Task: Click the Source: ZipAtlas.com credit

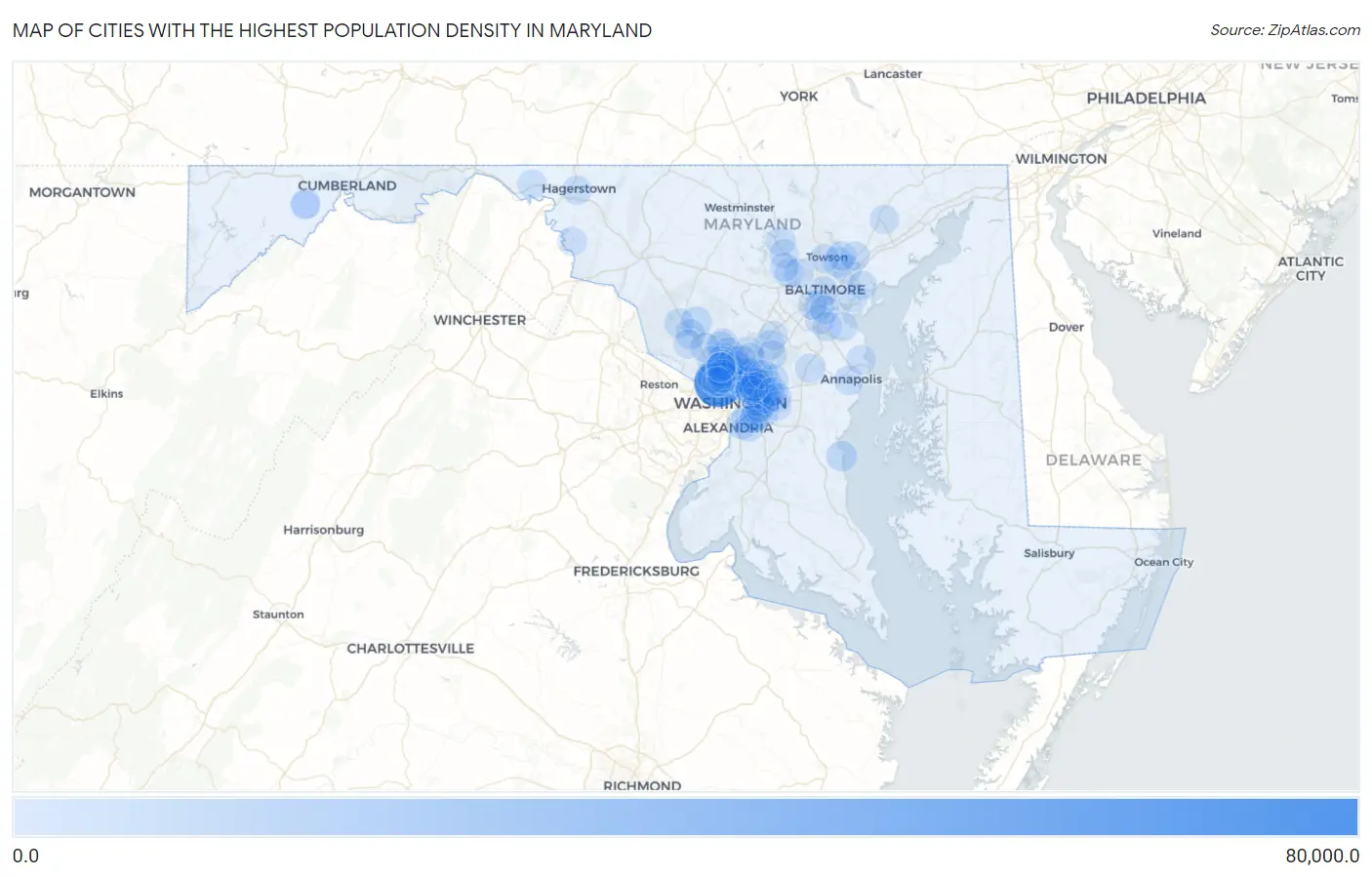Action: click(1285, 30)
